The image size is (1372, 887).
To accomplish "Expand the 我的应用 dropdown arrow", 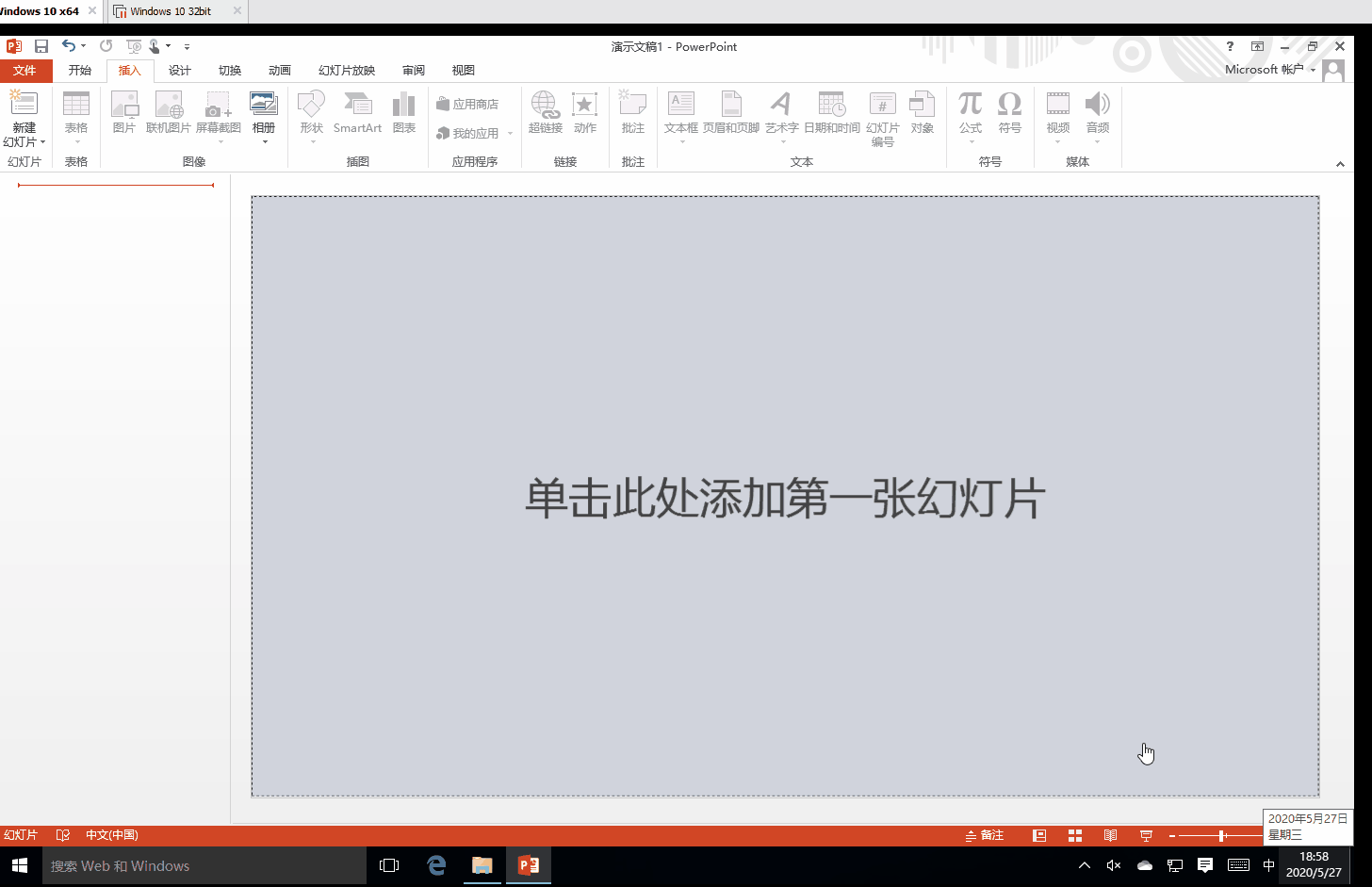I will (x=510, y=133).
